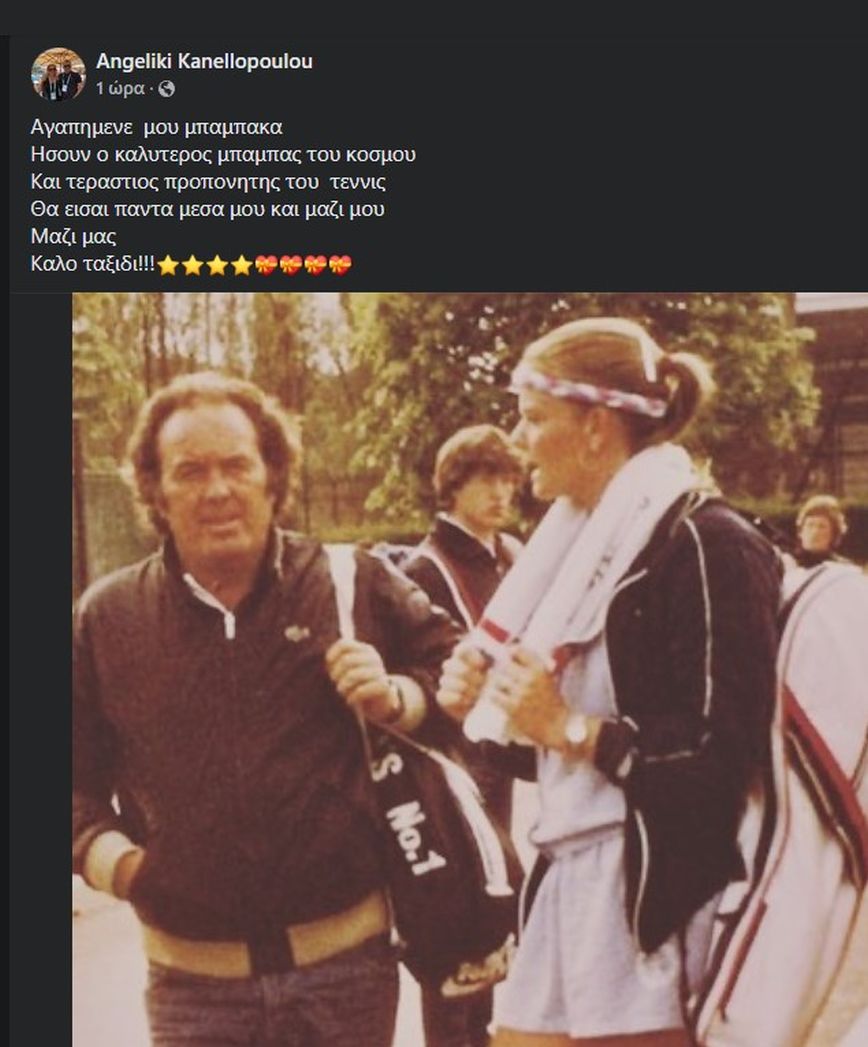The width and height of the screenshot is (868, 1047).
Task: Open Angeliki Kanellopoulou's profile picture
Action: tap(58, 74)
